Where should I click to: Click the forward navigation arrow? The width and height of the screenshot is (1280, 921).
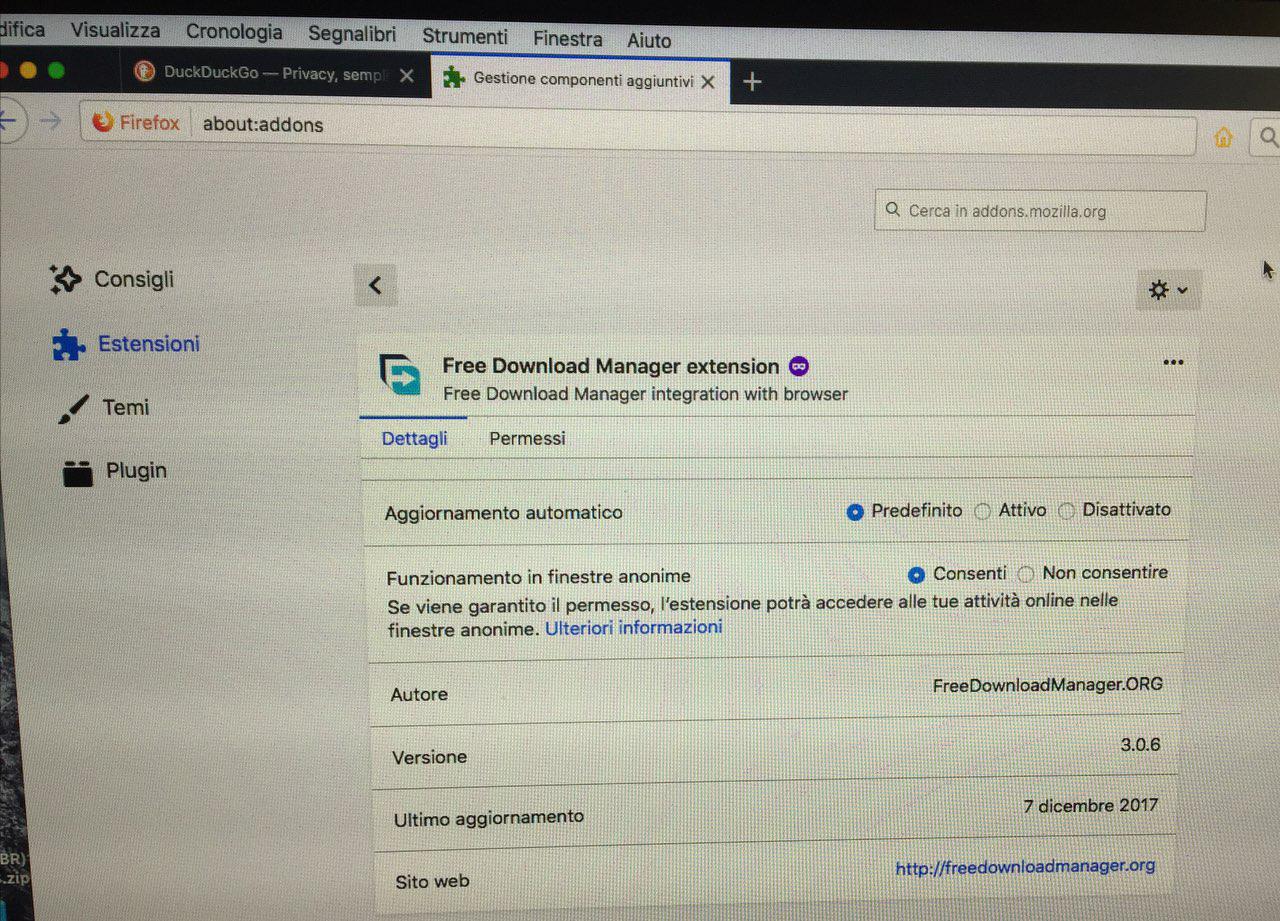[x=49, y=121]
